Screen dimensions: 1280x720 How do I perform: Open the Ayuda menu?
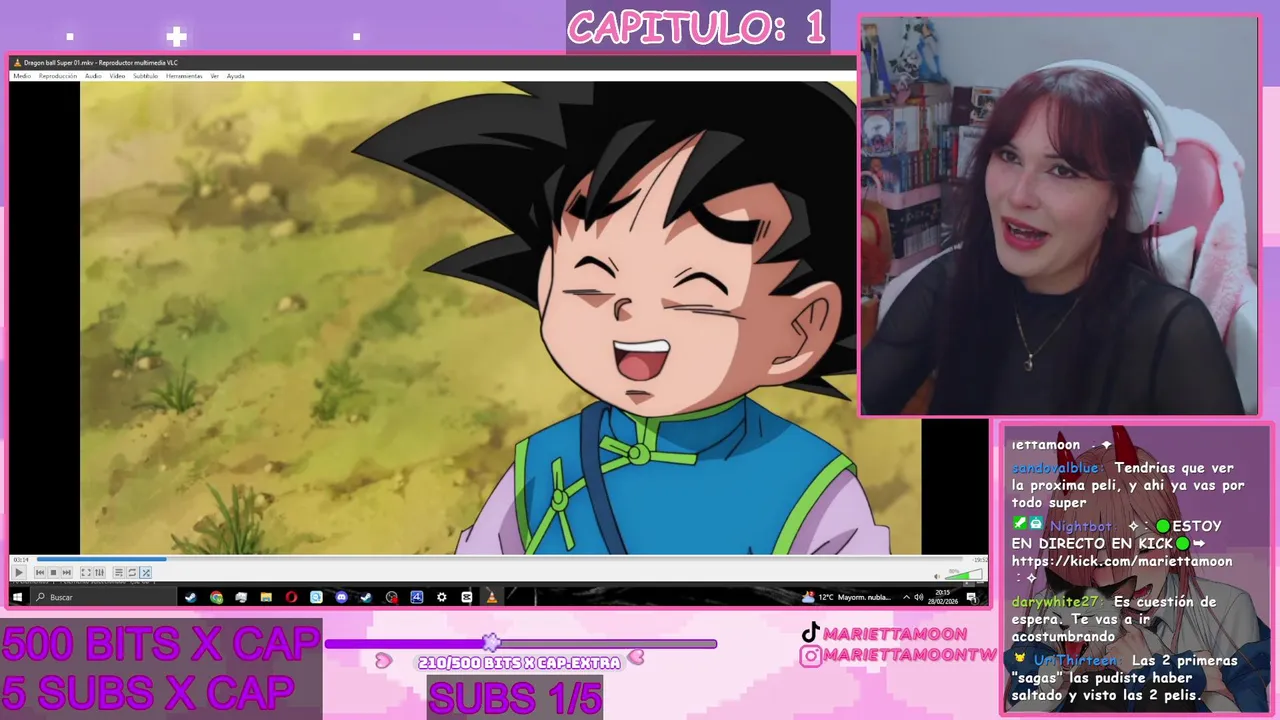[235, 76]
